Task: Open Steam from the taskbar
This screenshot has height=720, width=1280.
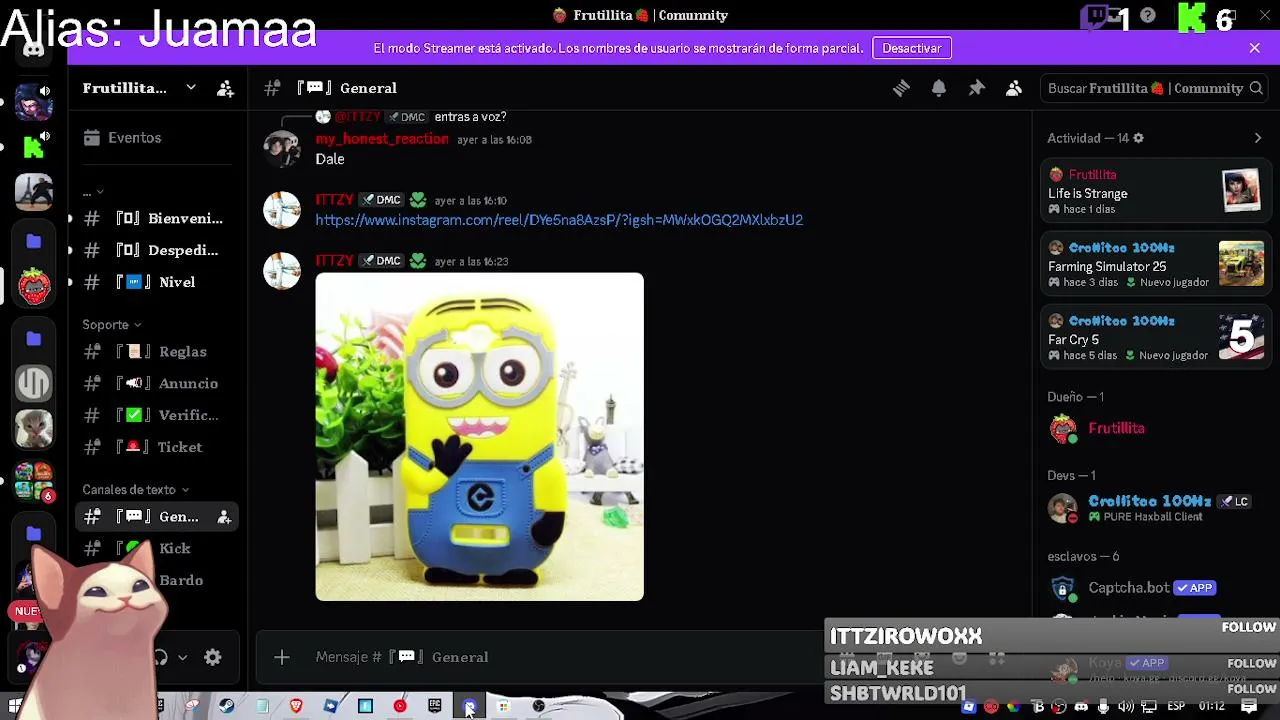Action: 227,706
